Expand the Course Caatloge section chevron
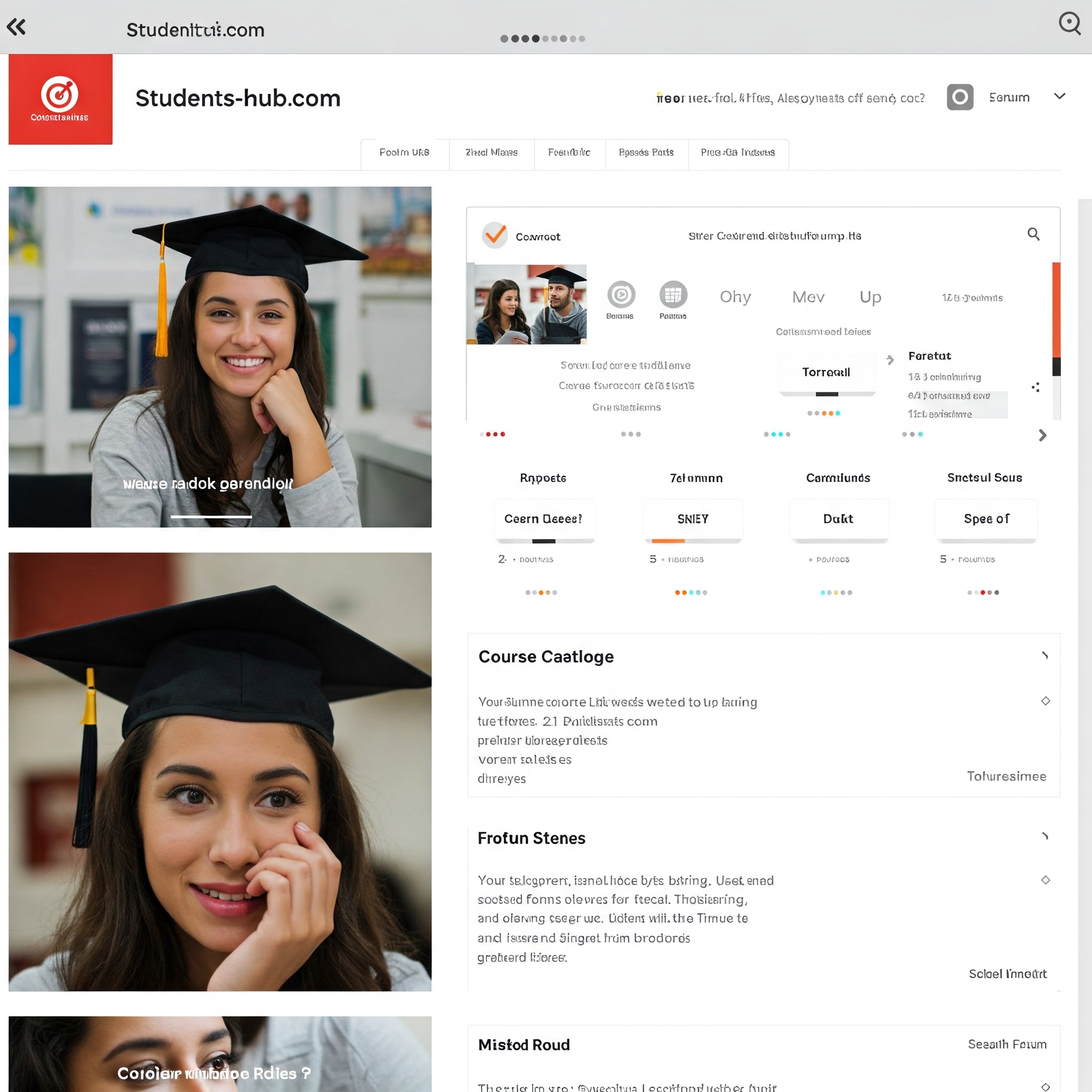The image size is (1092, 1092). click(x=1045, y=655)
